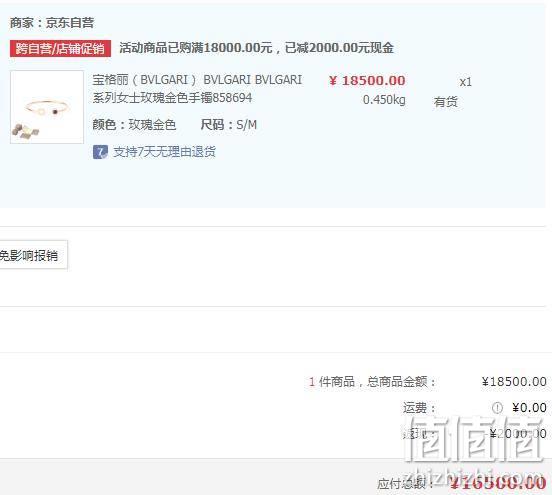Click the 1 件商品 item count text
Image resolution: width=552 pixels, height=495 pixels.
coord(332,382)
